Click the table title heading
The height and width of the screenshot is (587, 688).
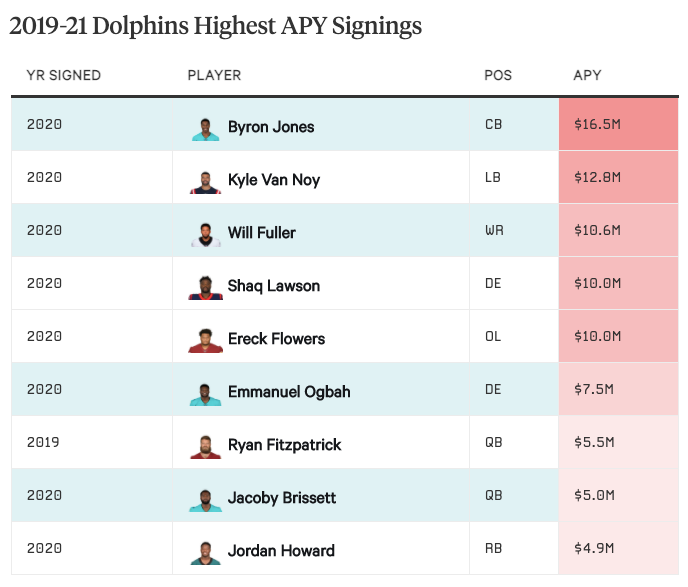coord(215,27)
